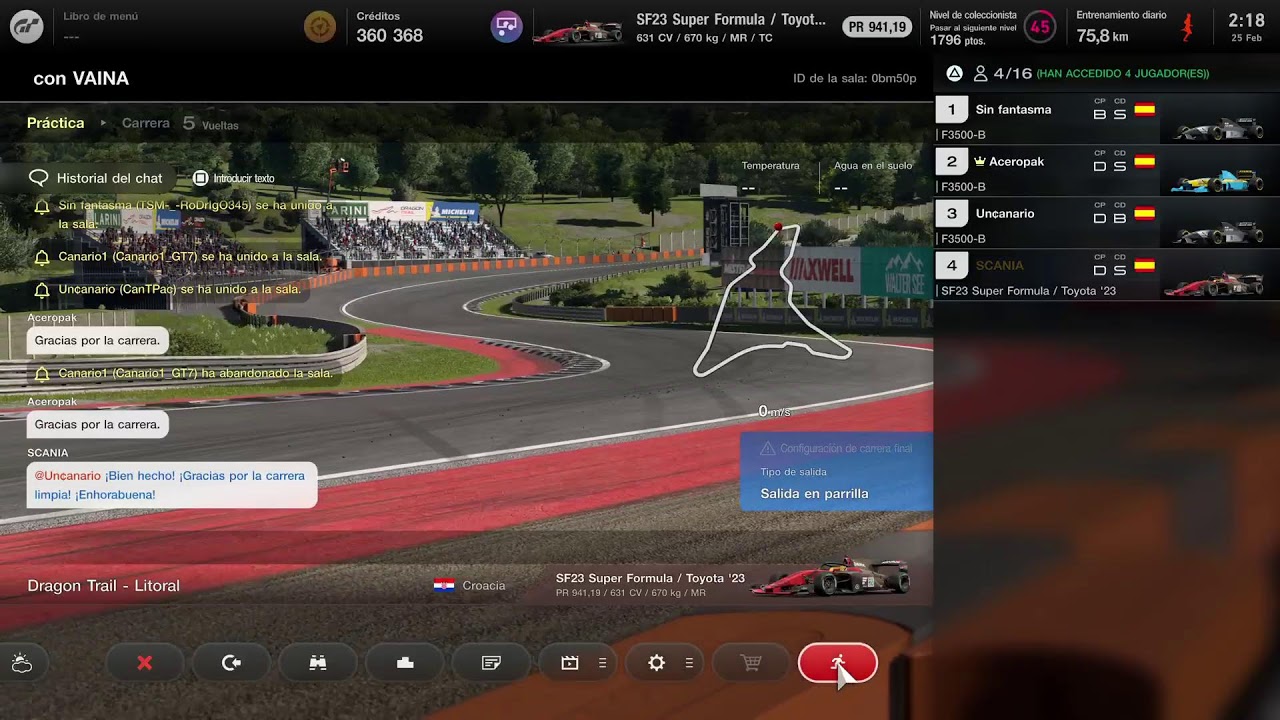The height and width of the screenshot is (720, 1280).
Task: Click the 2:18 clock display
Action: point(1246,20)
